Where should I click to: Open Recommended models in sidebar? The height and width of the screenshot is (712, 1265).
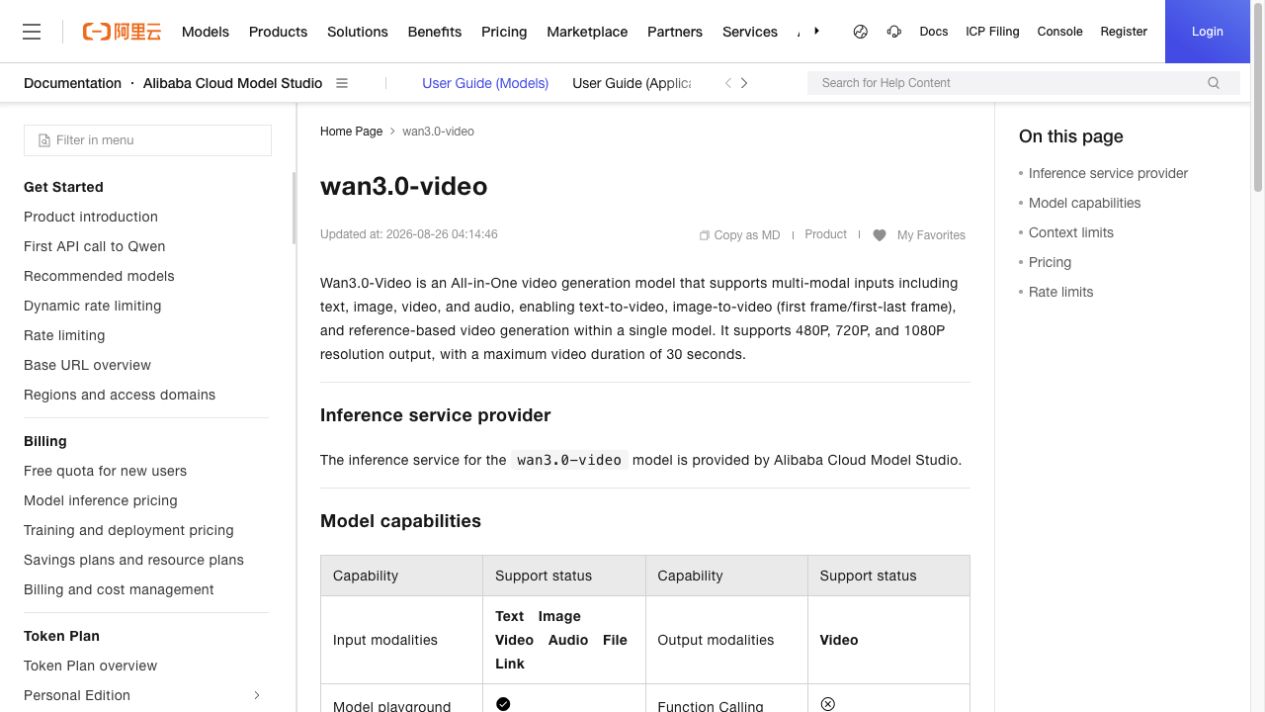click(99, 276)
